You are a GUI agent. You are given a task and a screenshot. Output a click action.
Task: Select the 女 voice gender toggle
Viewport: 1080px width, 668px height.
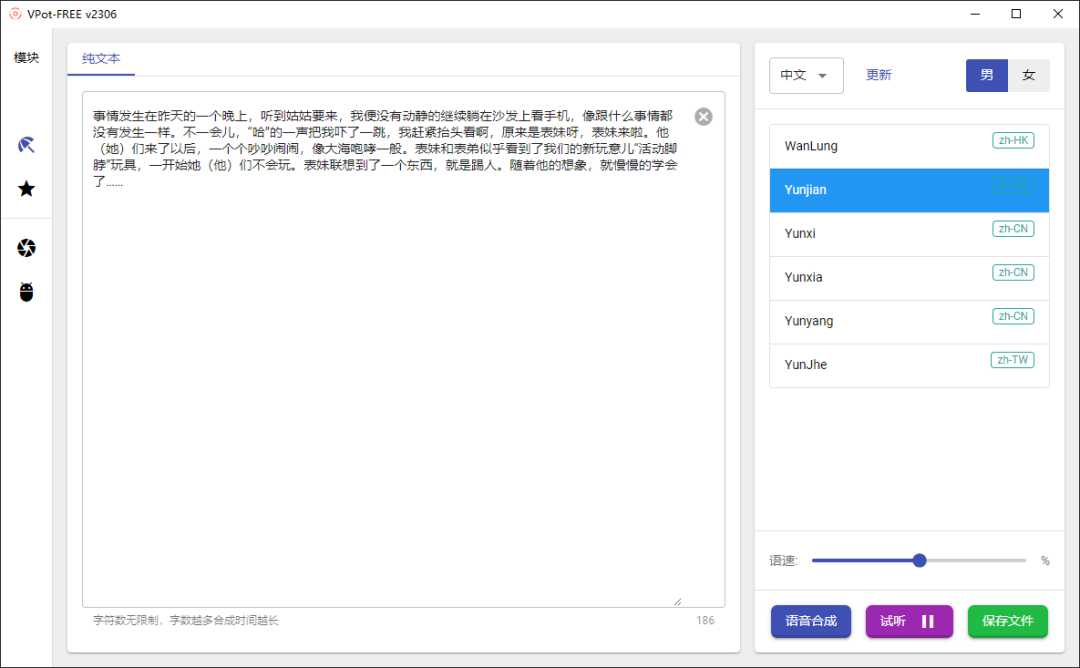[1028, 75]
